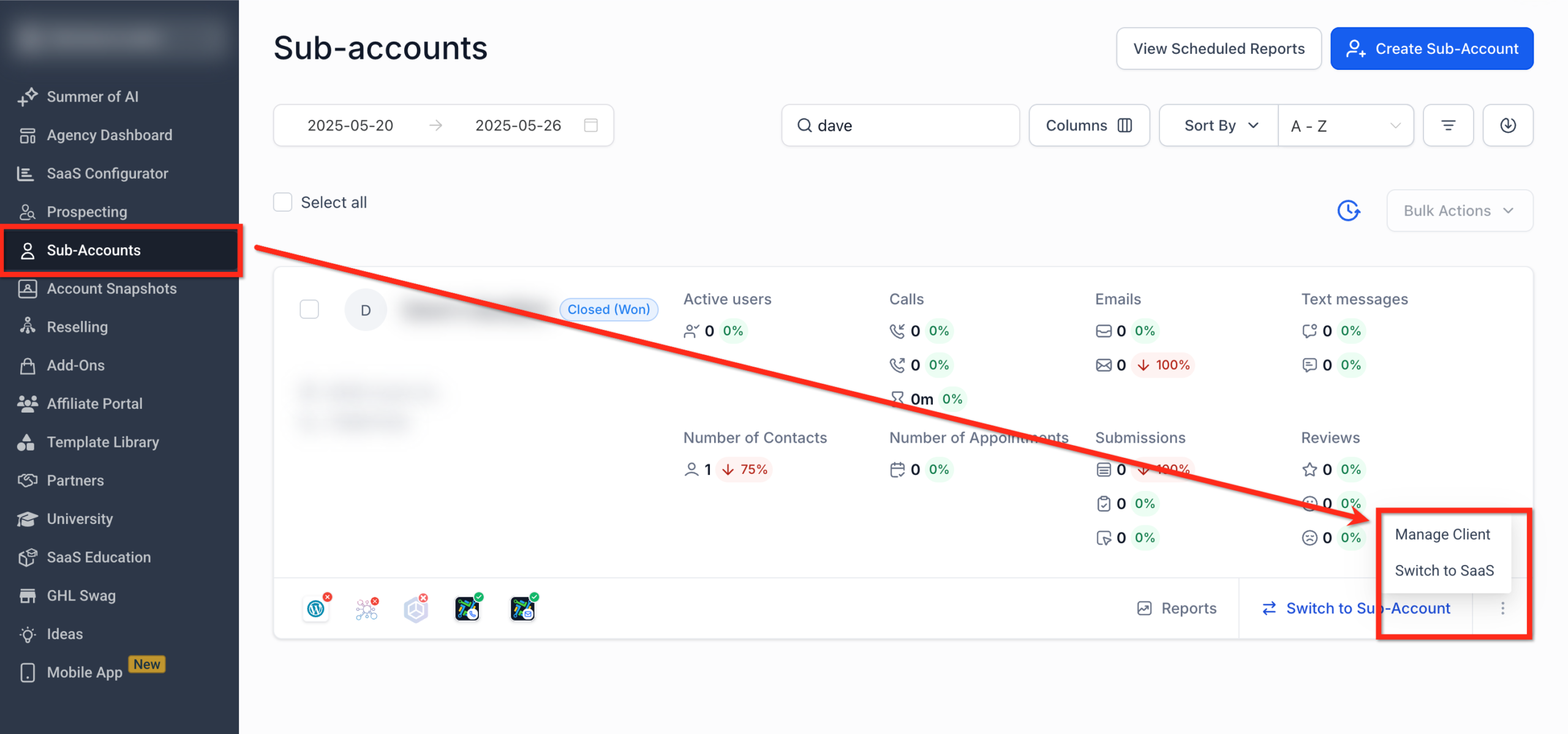Click the blue history clock icon
This screenshot has width=1568, height=734.
(1348, 211)
